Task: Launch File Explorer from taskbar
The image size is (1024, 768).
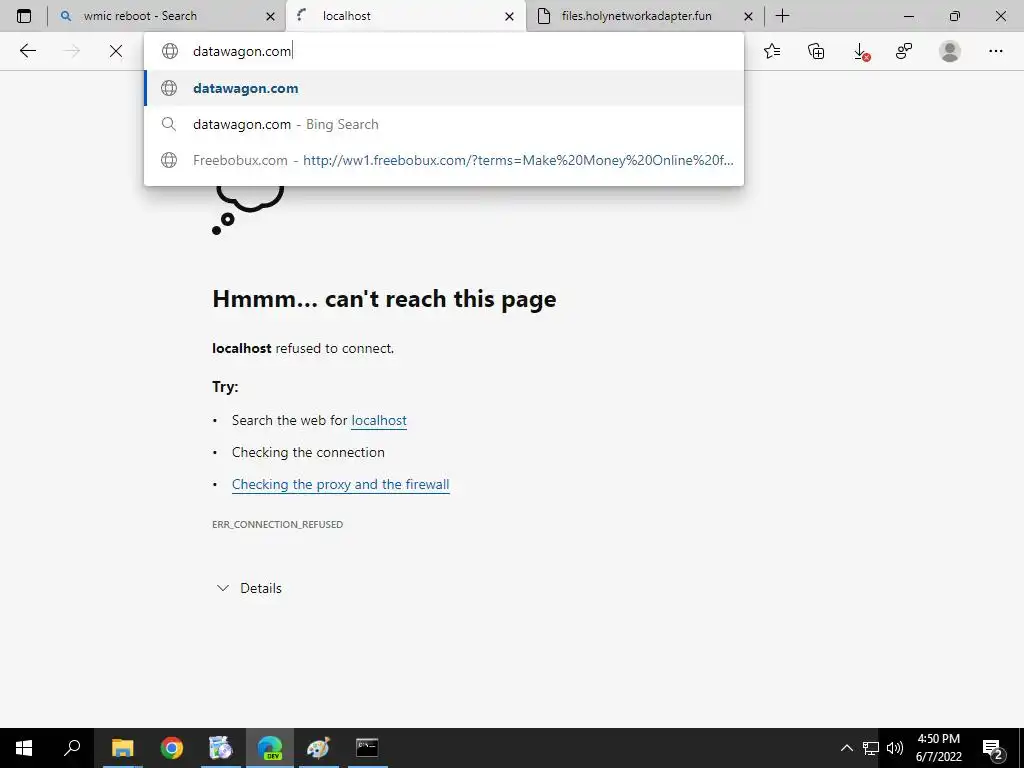Action: coord(122,748)
